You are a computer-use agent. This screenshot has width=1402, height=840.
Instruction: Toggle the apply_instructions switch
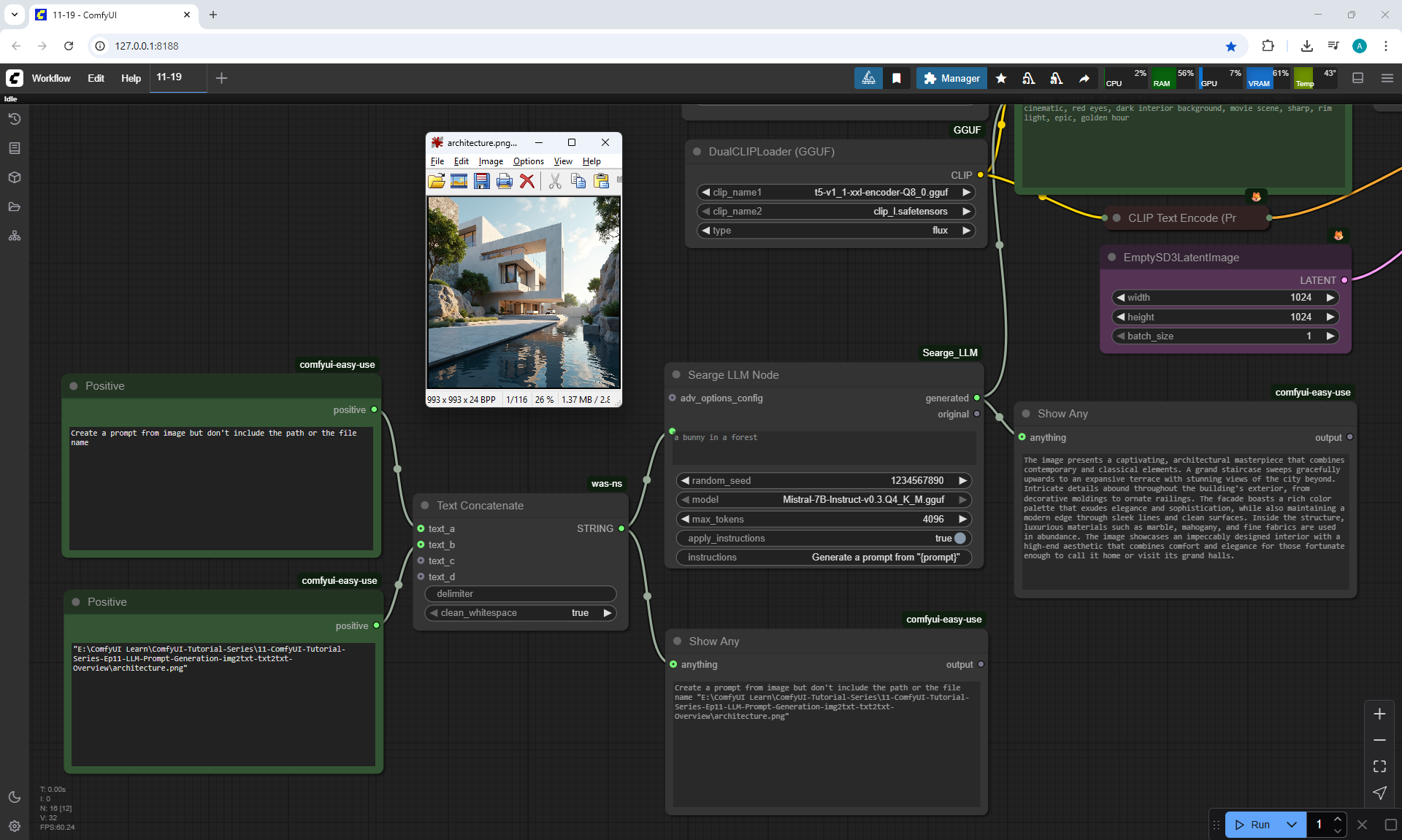959,538
